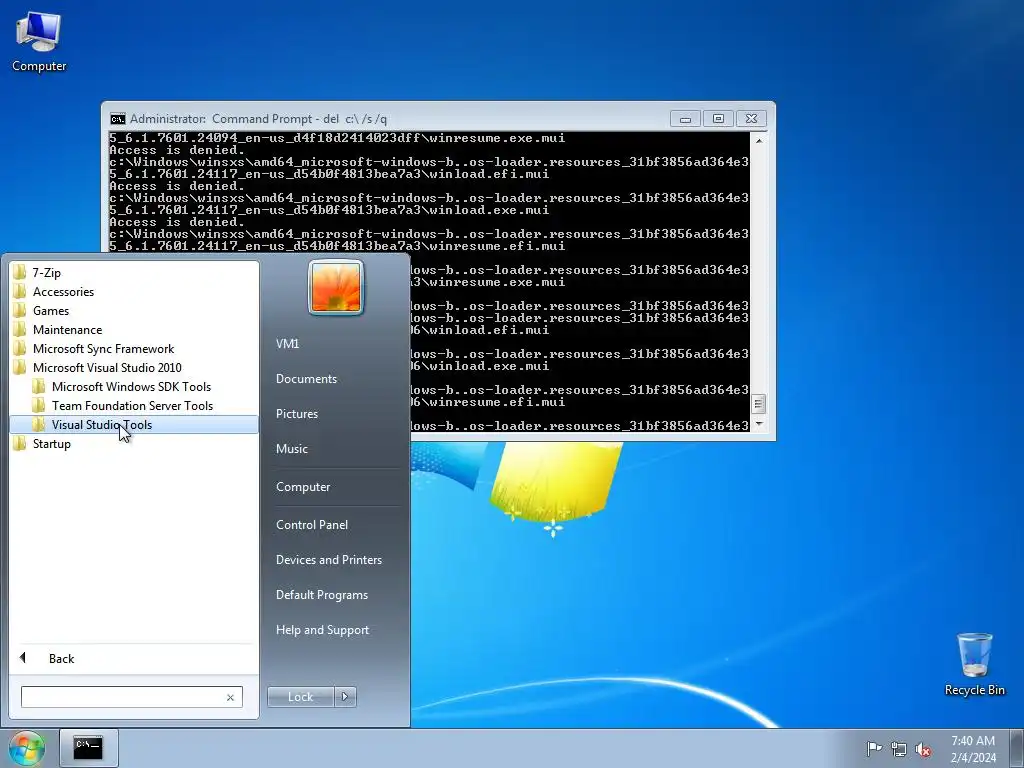
Task: Open Computer from the Start menu
Action: click(x=303, y=487)
